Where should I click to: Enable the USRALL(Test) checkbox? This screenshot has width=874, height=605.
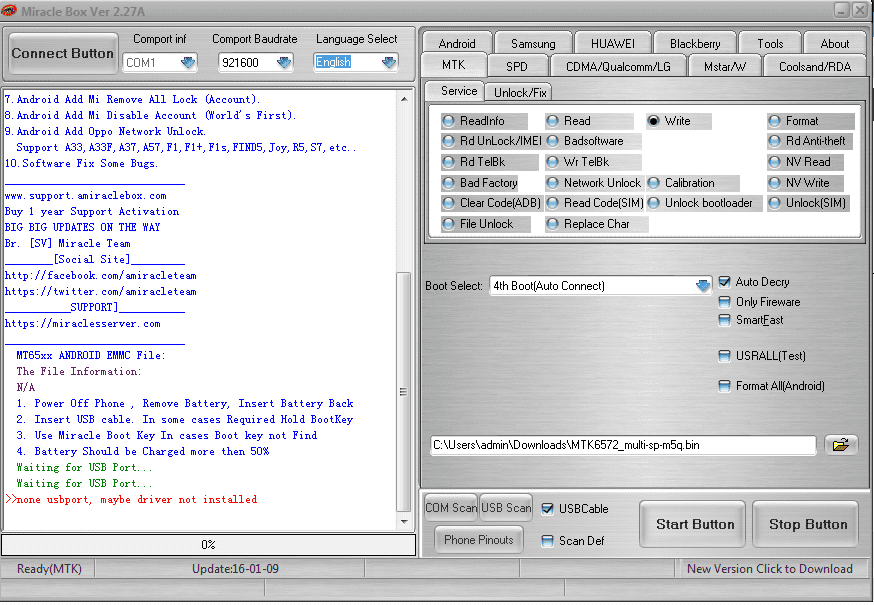click(x=725, y=356)
